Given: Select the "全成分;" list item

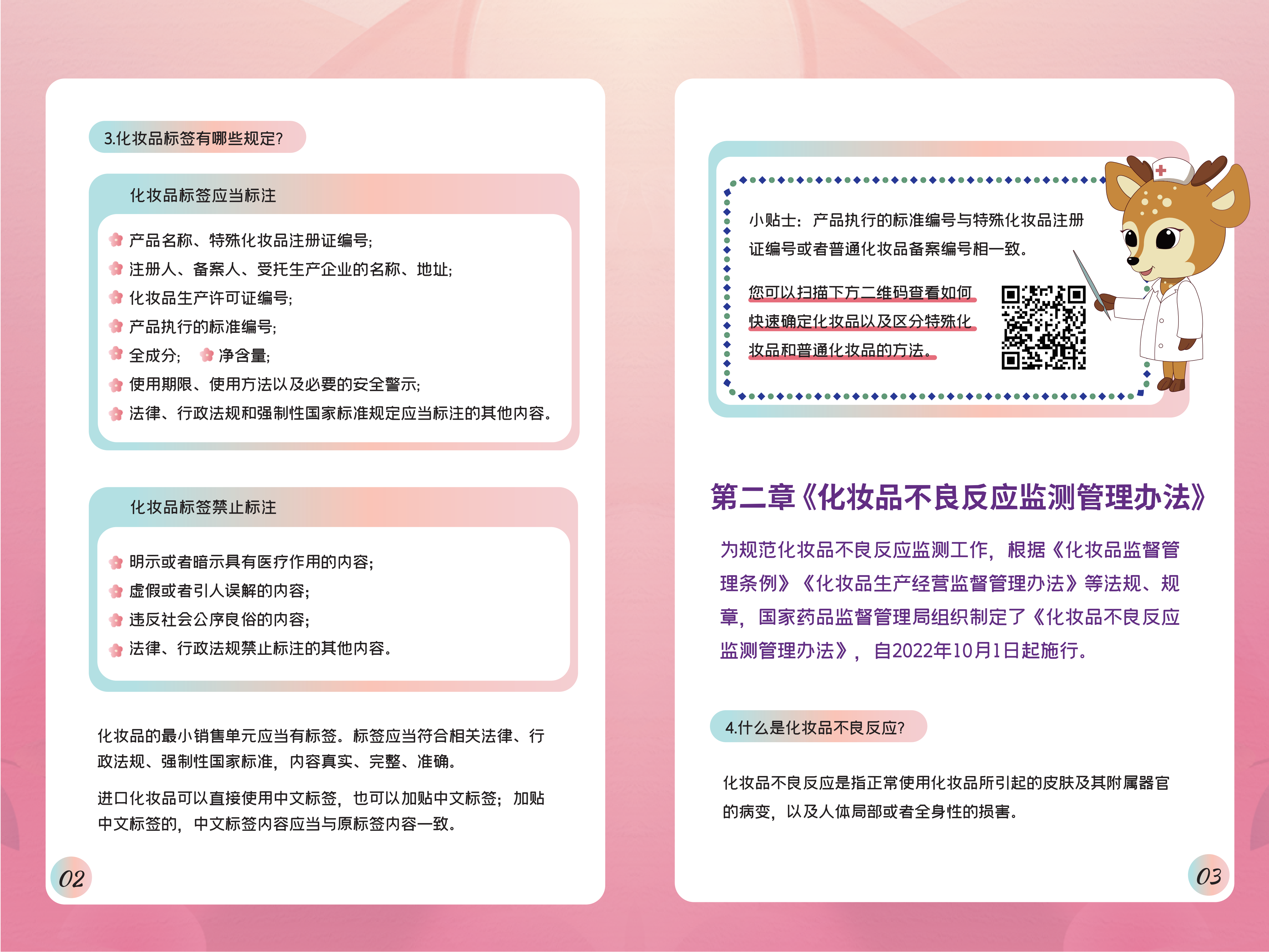Looking at the screenshot, I should click(155, 355).
